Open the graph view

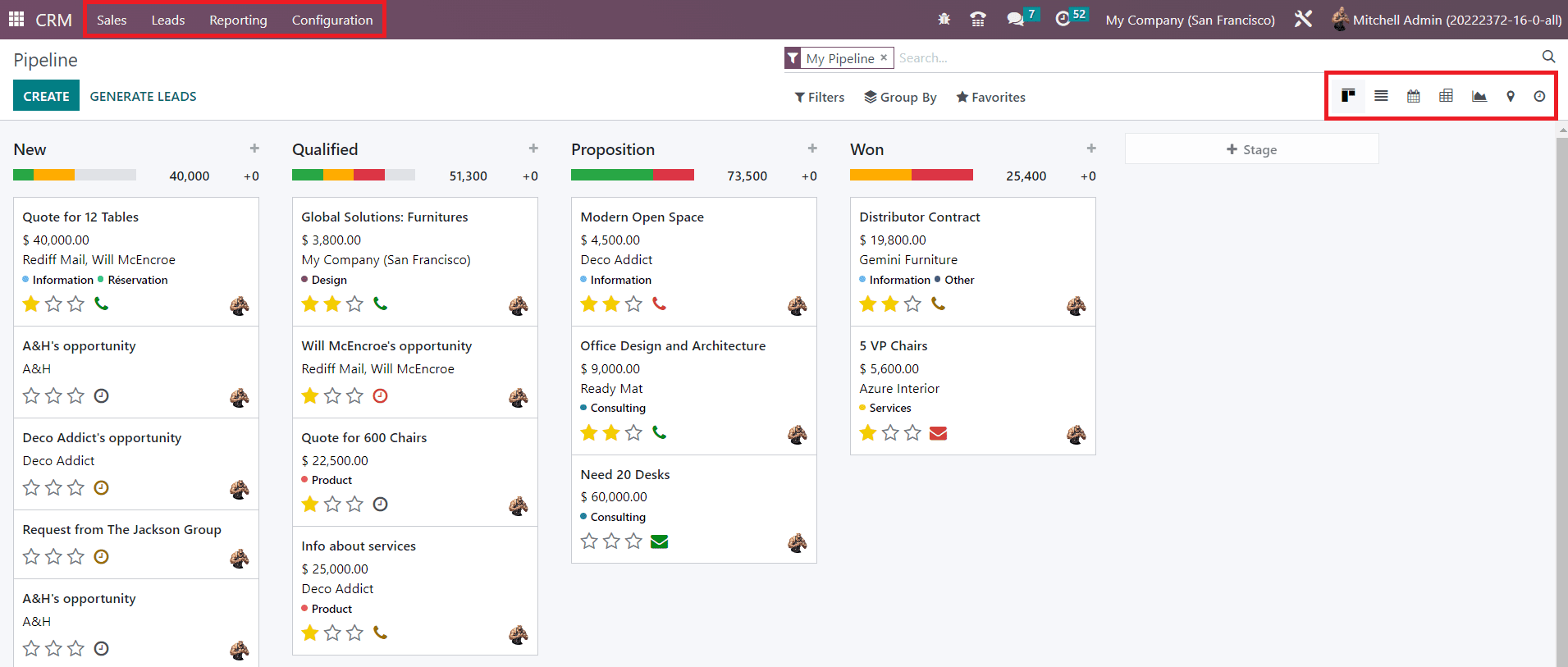1479,96
